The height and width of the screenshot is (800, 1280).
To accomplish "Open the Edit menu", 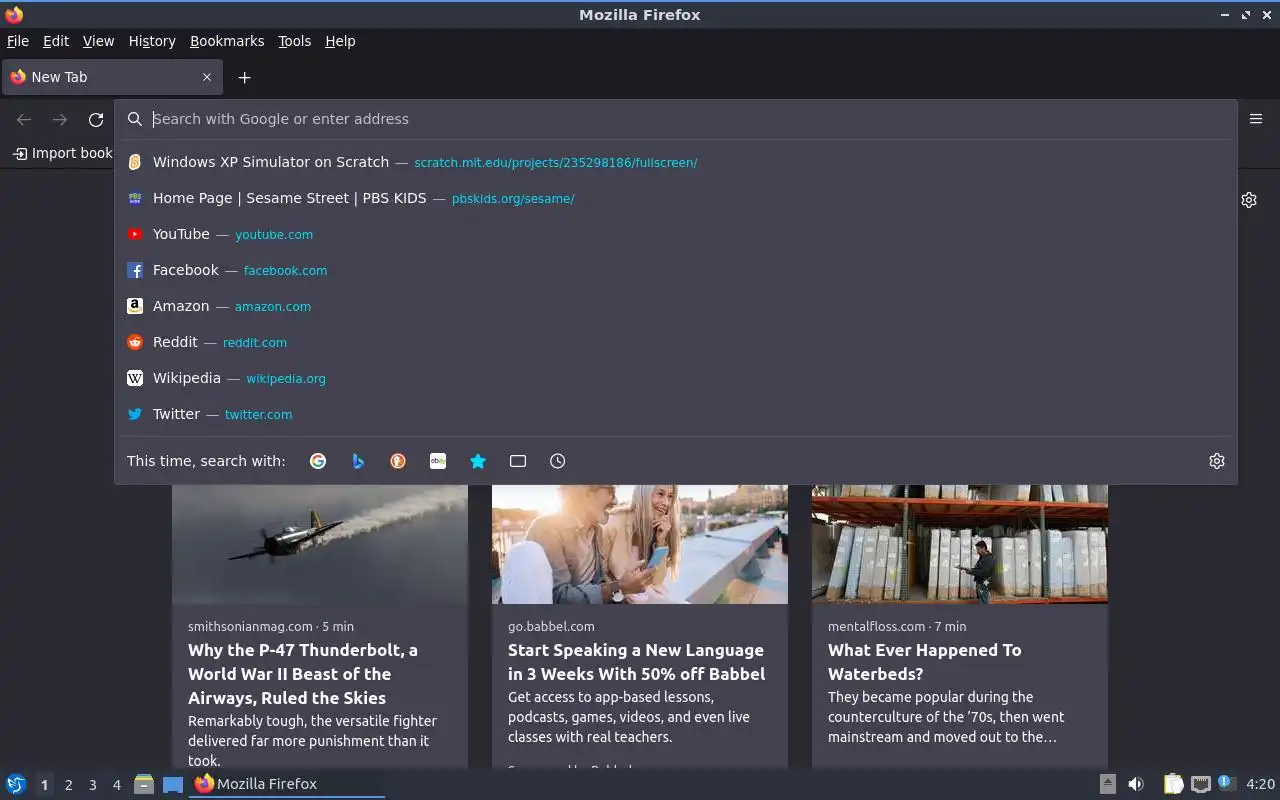I will [56, 41].
